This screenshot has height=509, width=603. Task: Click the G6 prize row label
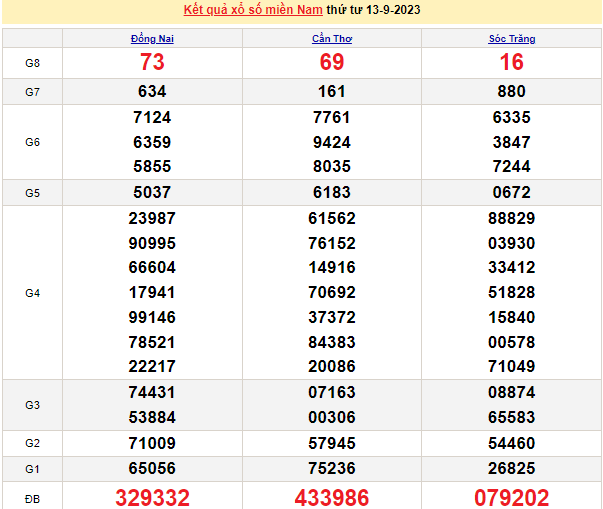click(32, 142)
